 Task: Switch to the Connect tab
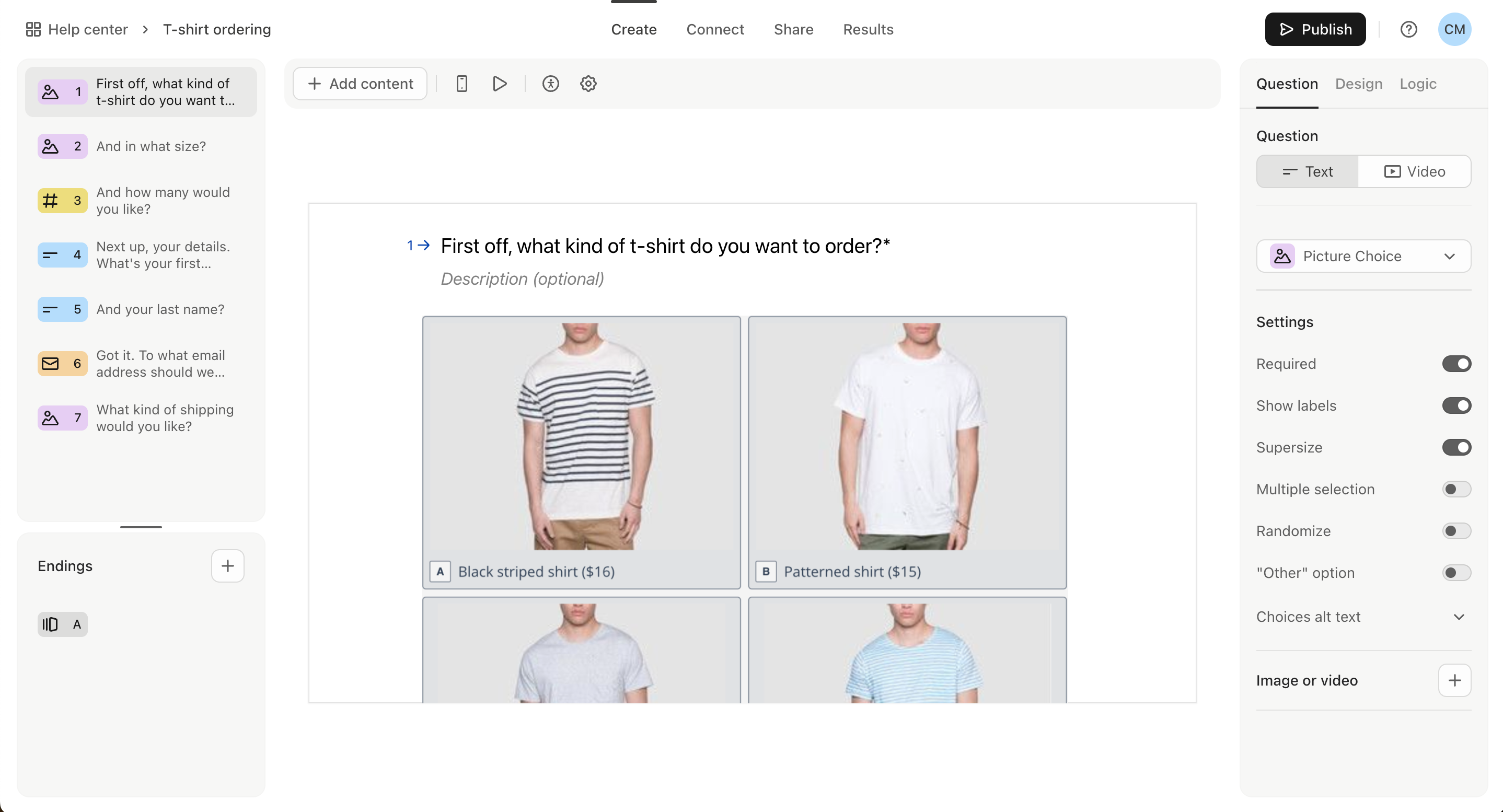715,29
